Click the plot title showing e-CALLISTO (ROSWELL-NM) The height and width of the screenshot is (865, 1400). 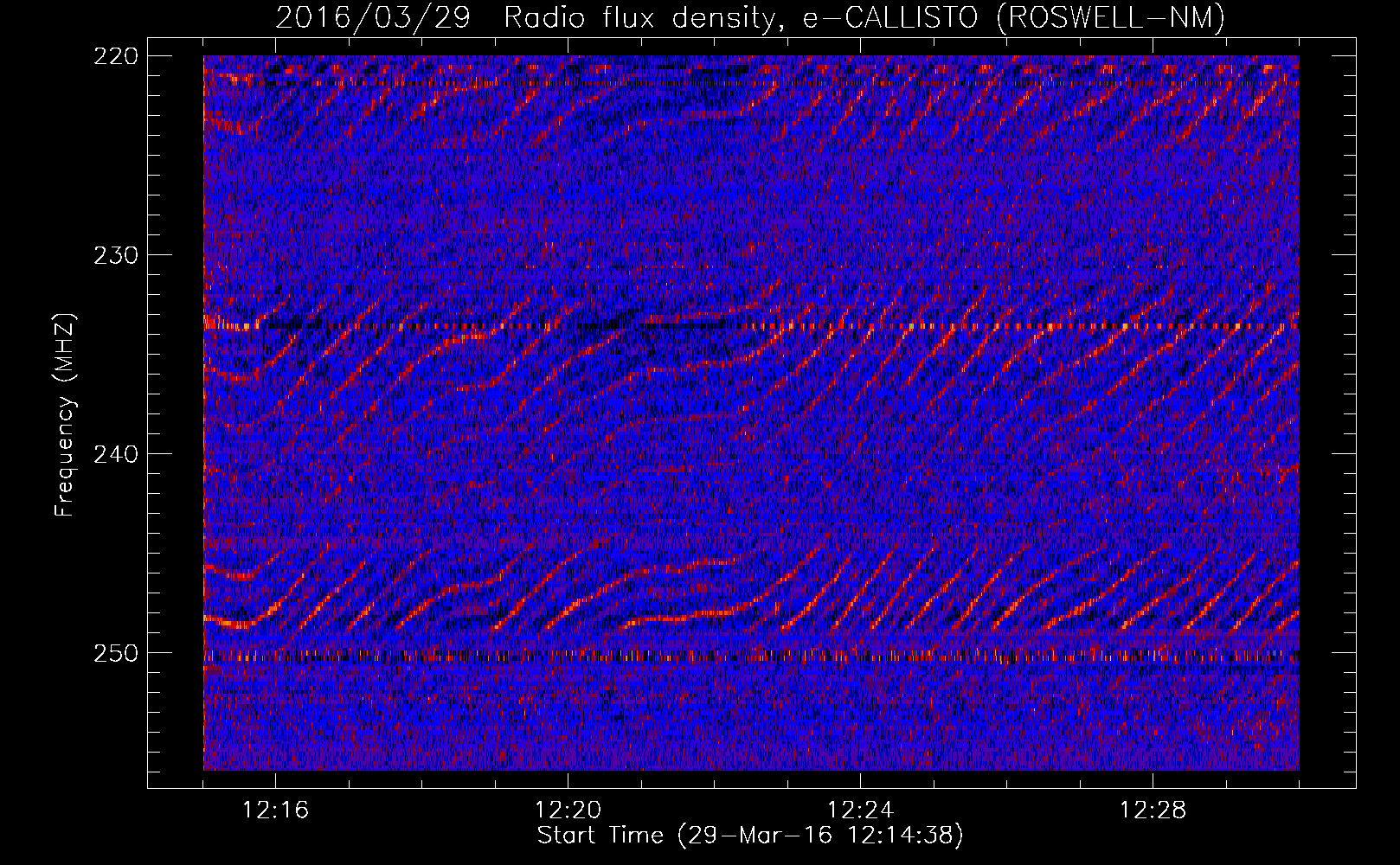(x=750, y=18)
